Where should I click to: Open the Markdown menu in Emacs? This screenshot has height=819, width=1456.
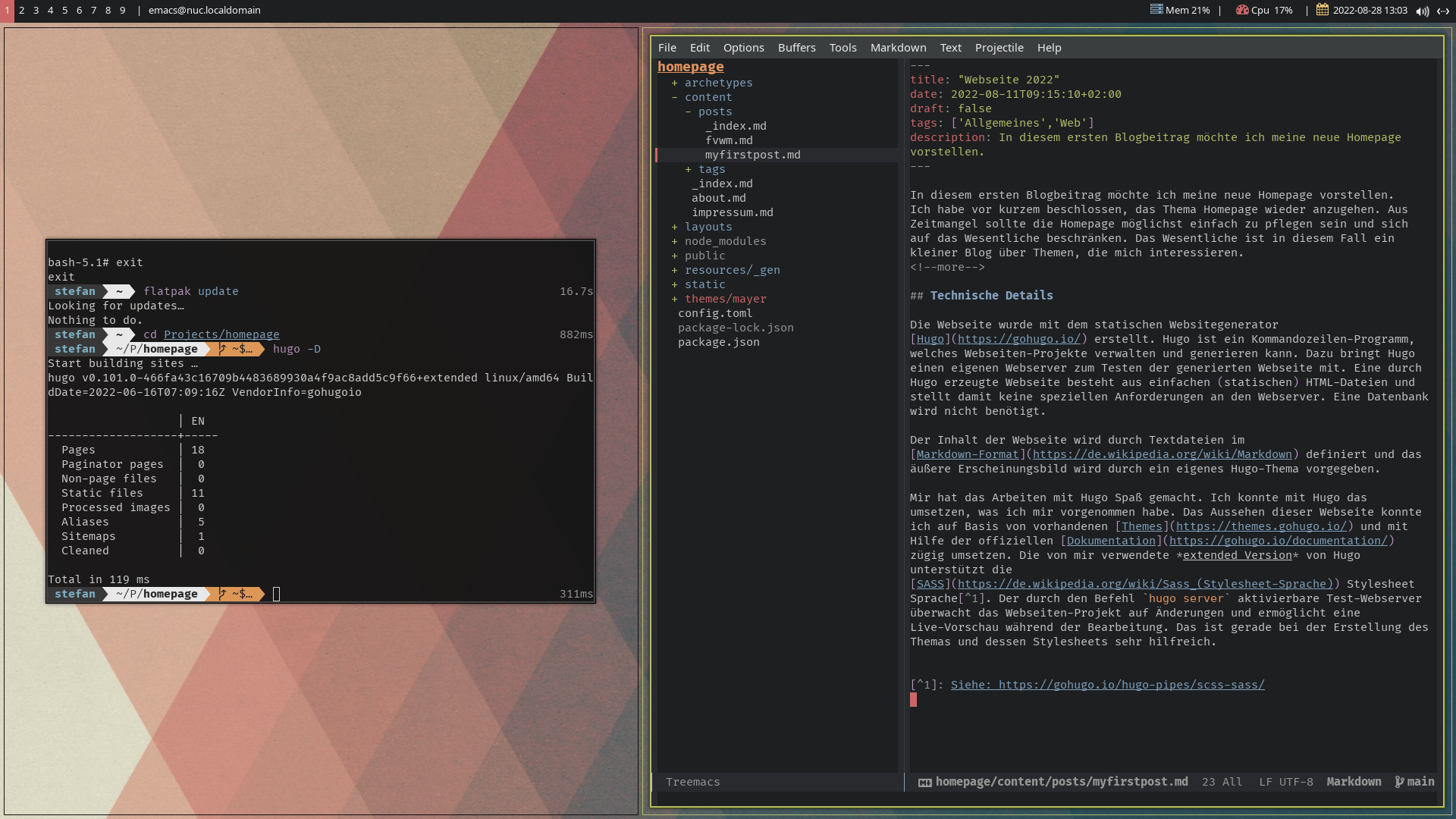pos(898,48)
